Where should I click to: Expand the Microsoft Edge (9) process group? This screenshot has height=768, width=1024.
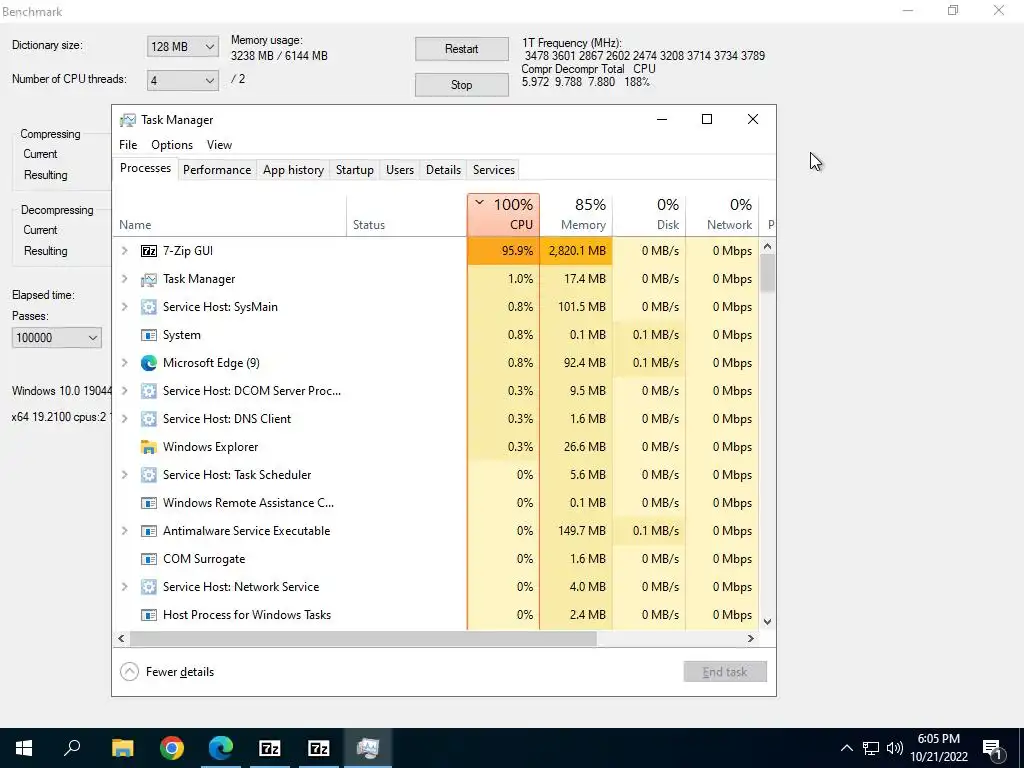(x=125, y=363)
